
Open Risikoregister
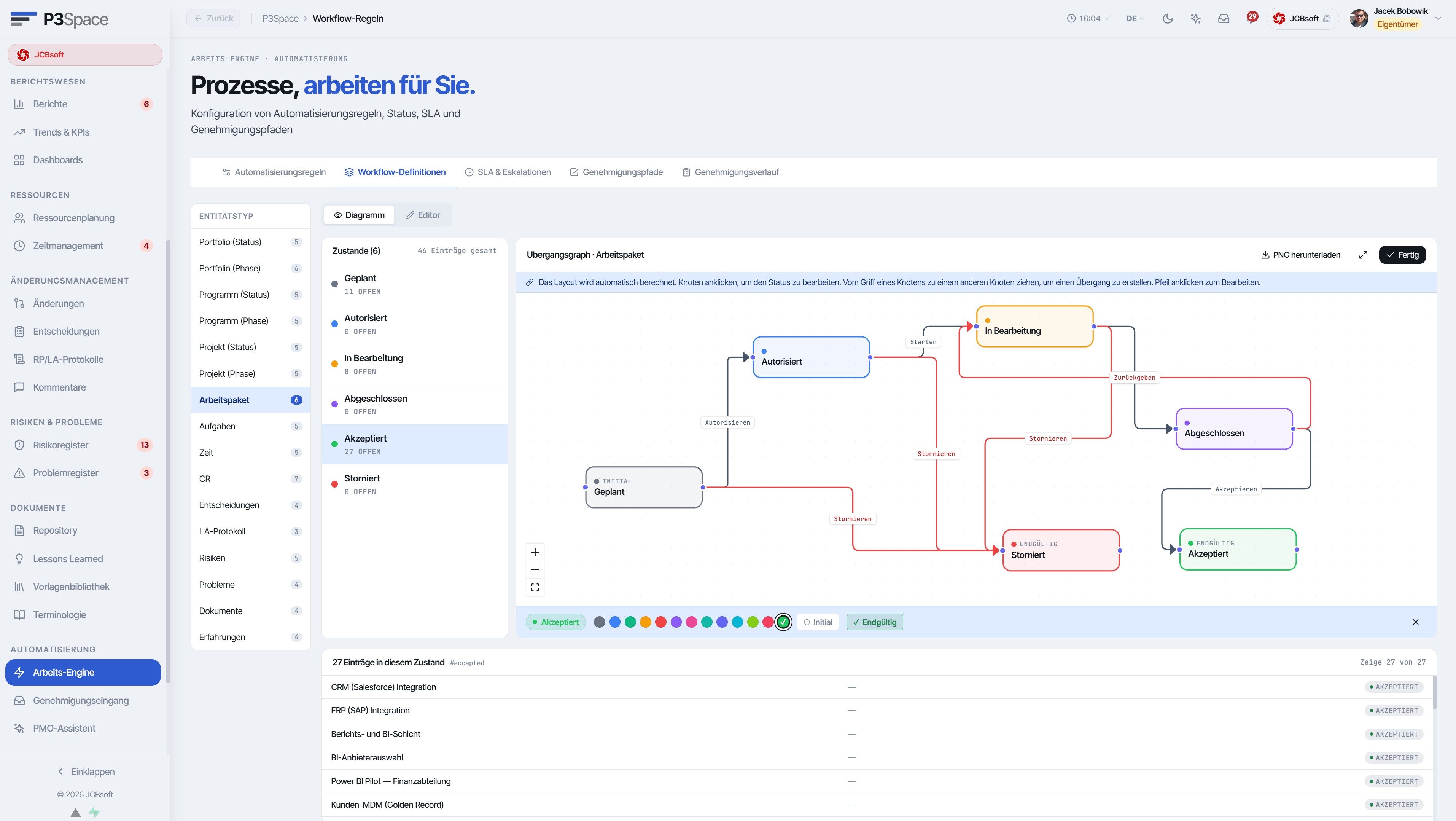(x=84, y=445)
